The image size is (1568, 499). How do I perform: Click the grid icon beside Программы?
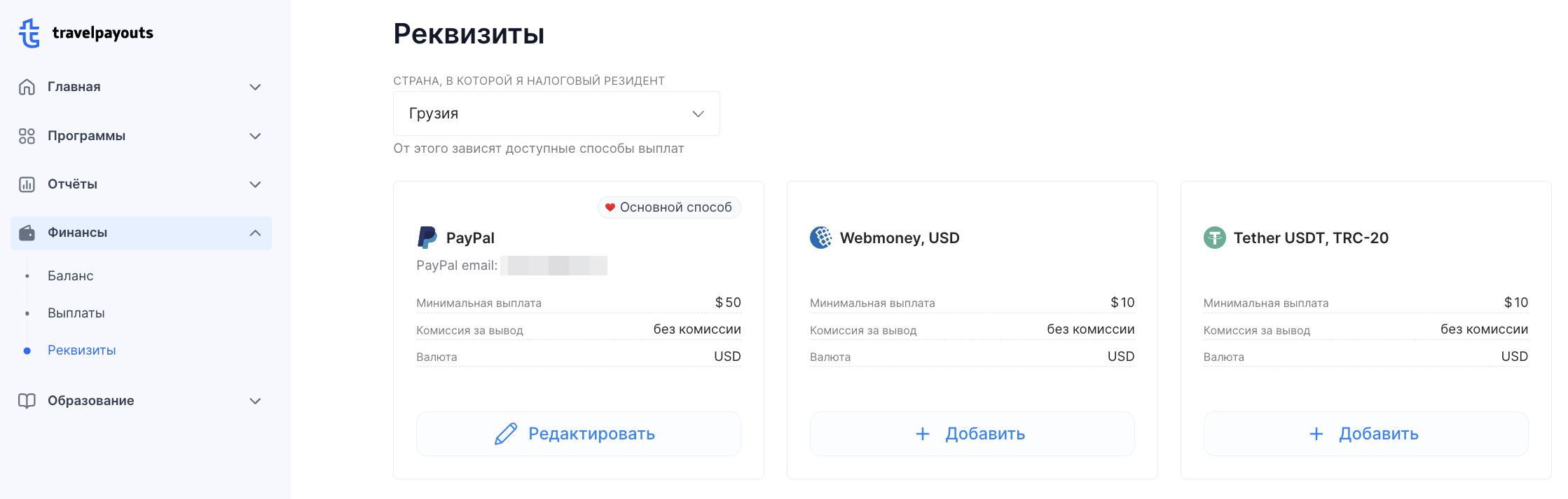pyautogui.click(x=27, y=136)
